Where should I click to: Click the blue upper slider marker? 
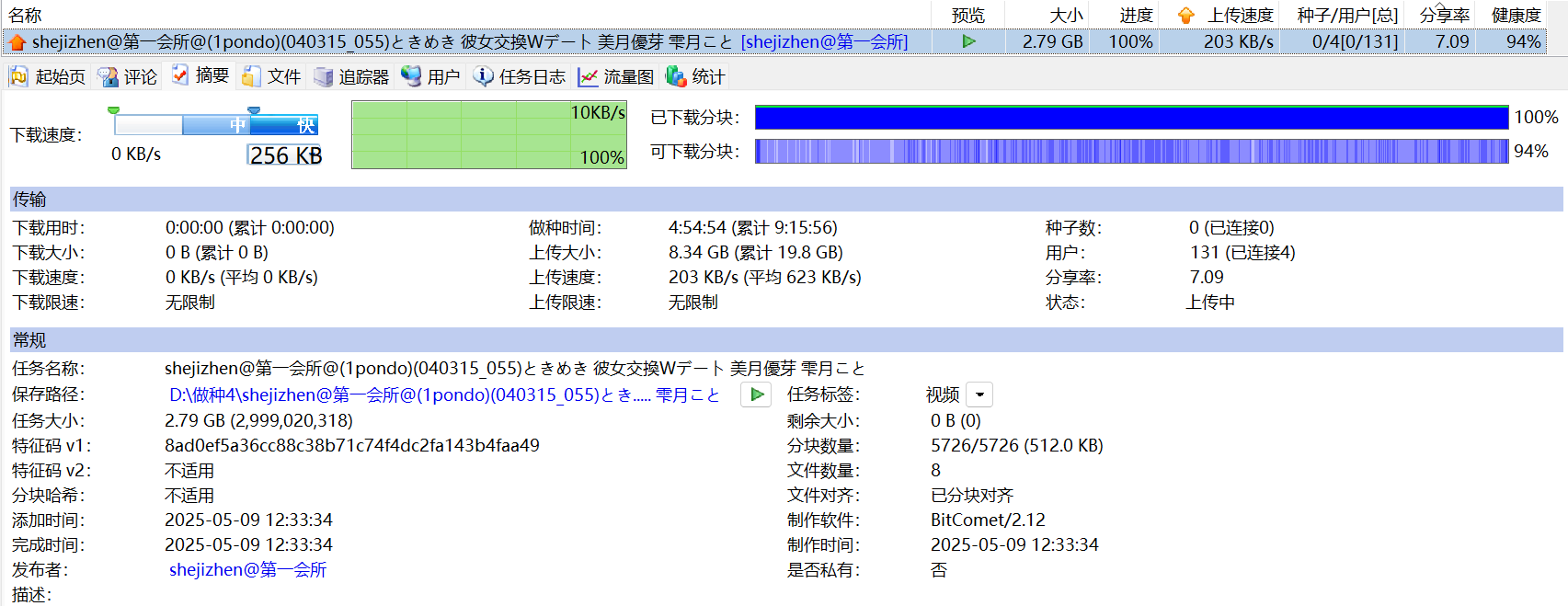[254, 110]
